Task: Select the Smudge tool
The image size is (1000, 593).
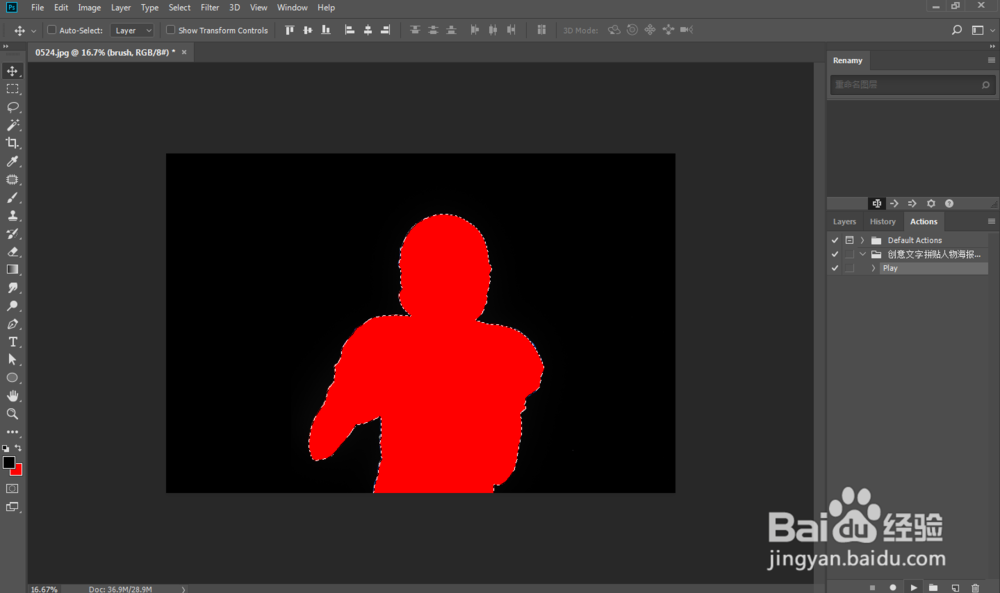Action: coord(12,288)
